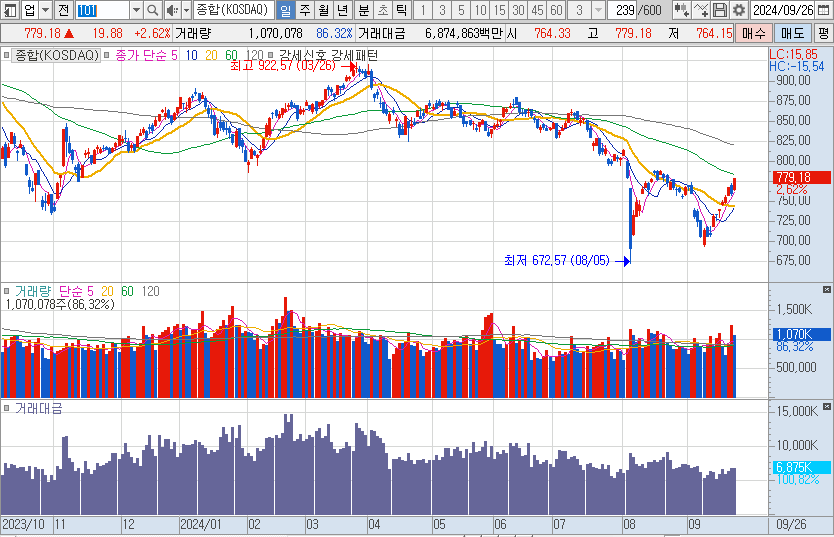834x537 pixels.
Task: Click the green 60 moving average legend
Action: [231, 55]
